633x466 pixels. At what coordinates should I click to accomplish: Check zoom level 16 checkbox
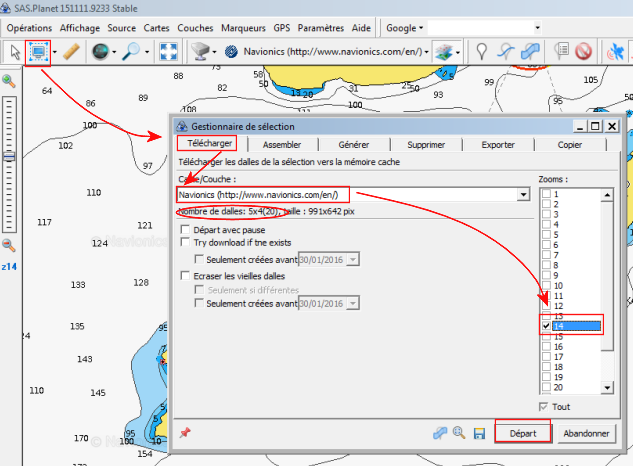[546, 346]
